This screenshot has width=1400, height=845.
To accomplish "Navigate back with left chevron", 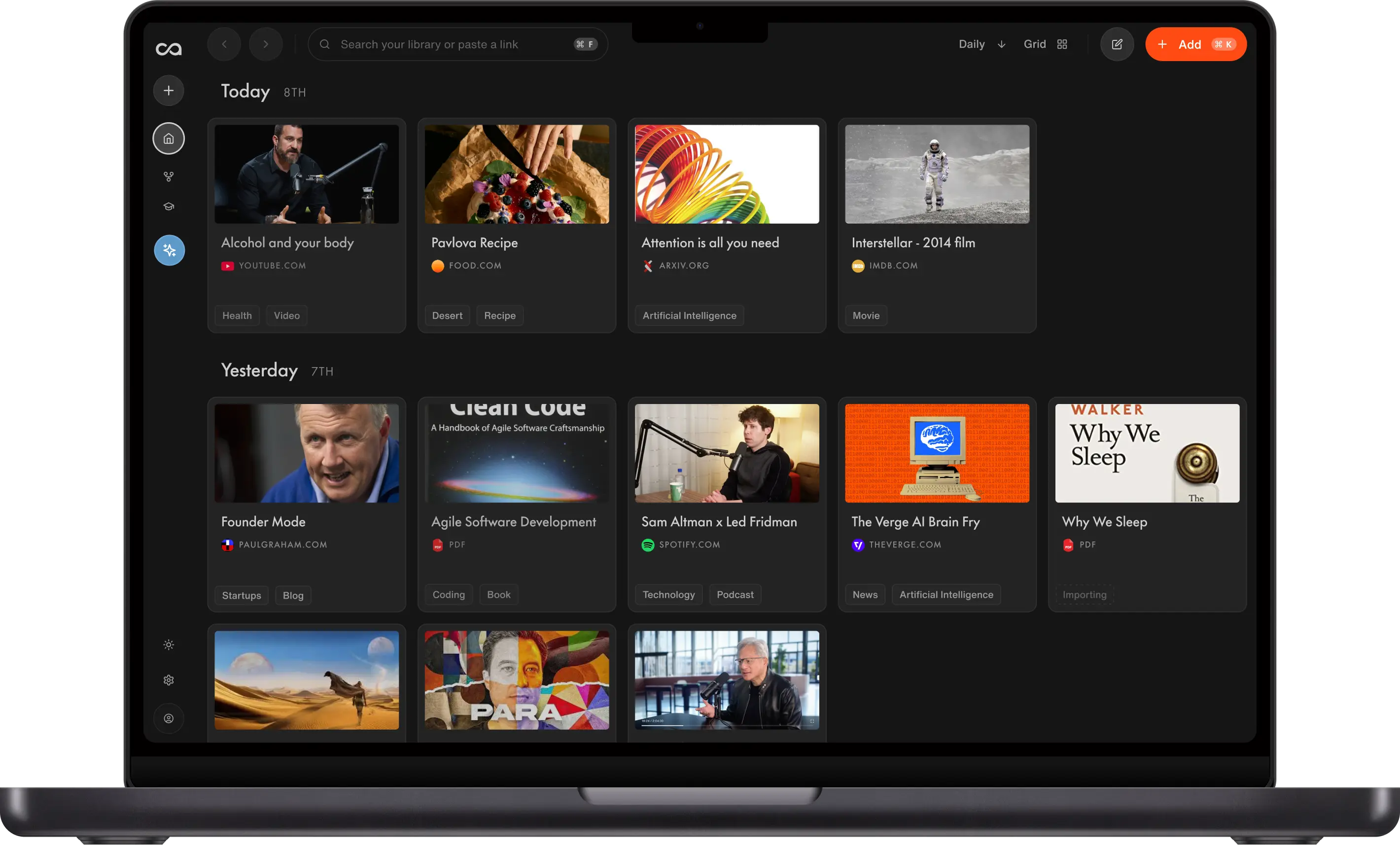I will point(224,44).
